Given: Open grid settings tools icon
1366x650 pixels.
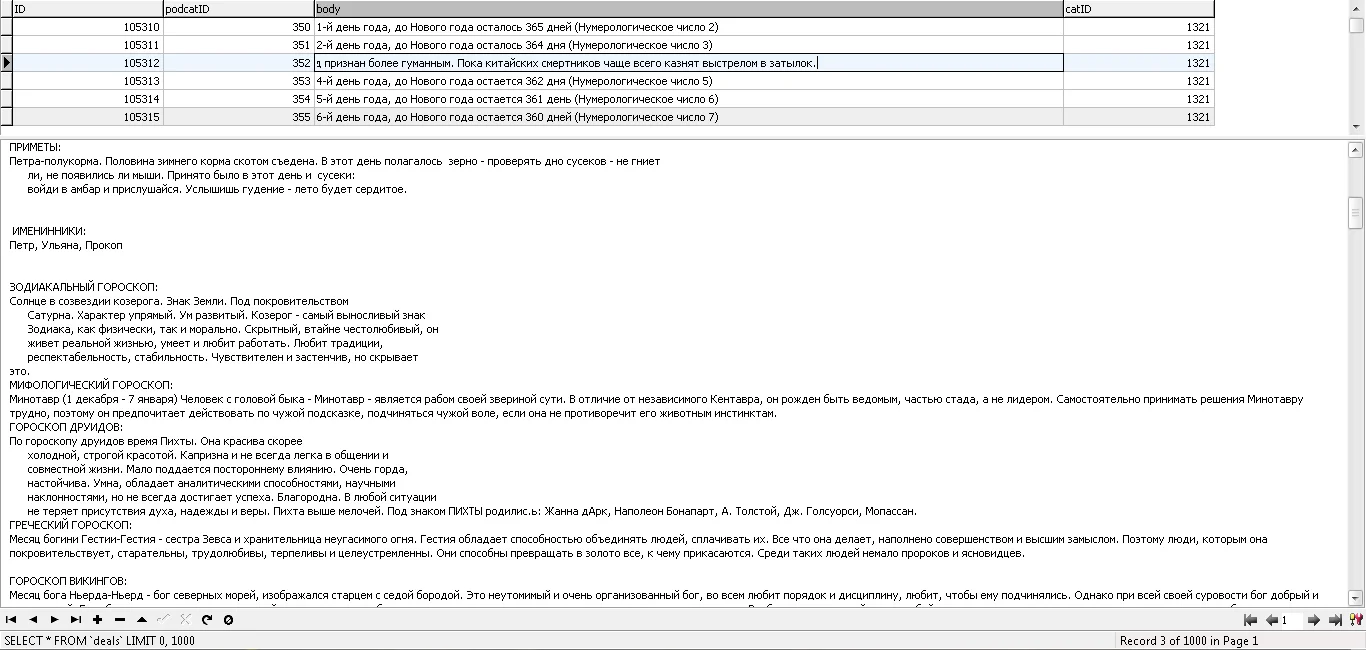Looking at the screenshot, I should point(1356,620).
